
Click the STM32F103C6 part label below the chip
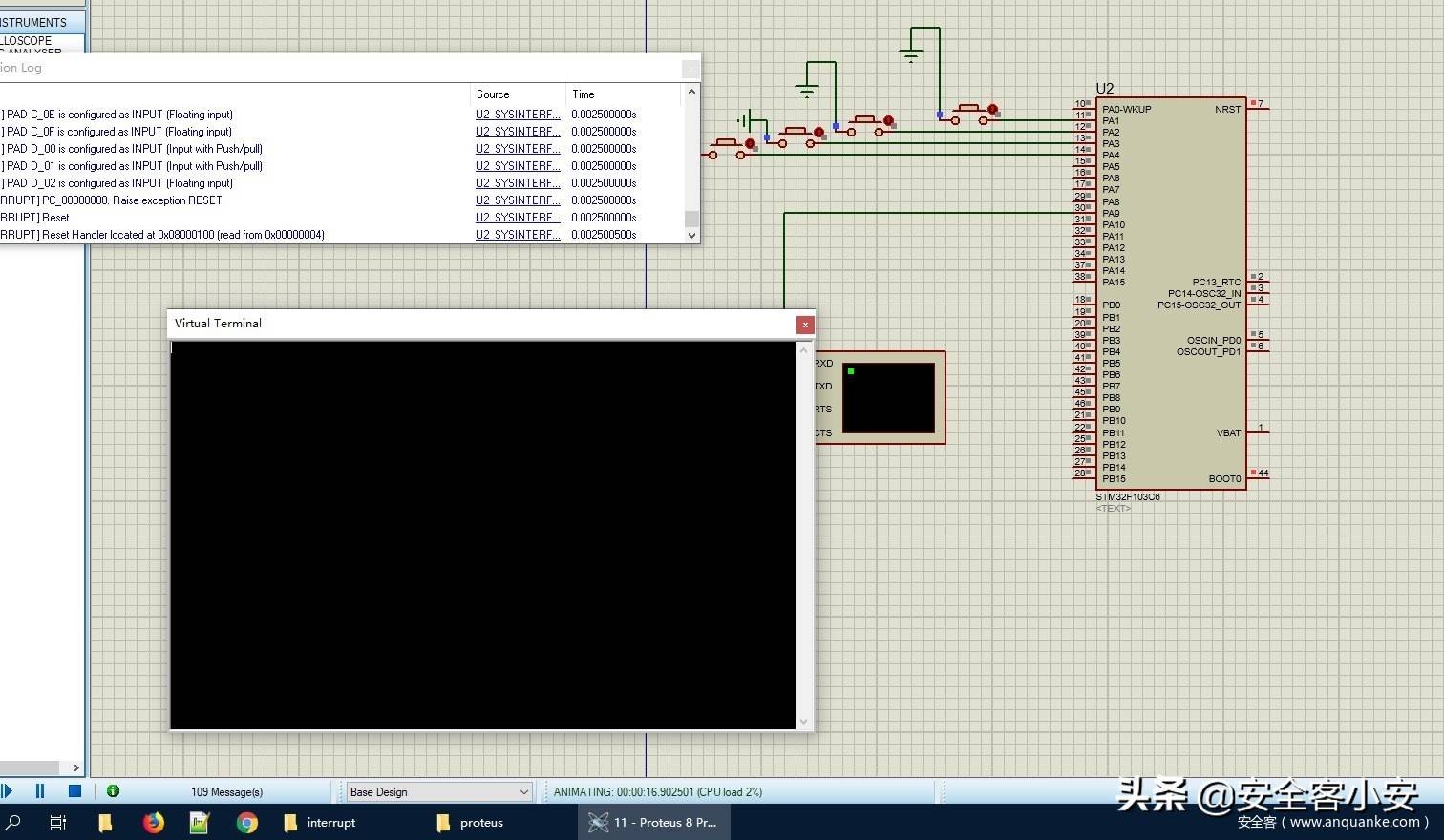pyautogui.click(x=1127, y=497)
